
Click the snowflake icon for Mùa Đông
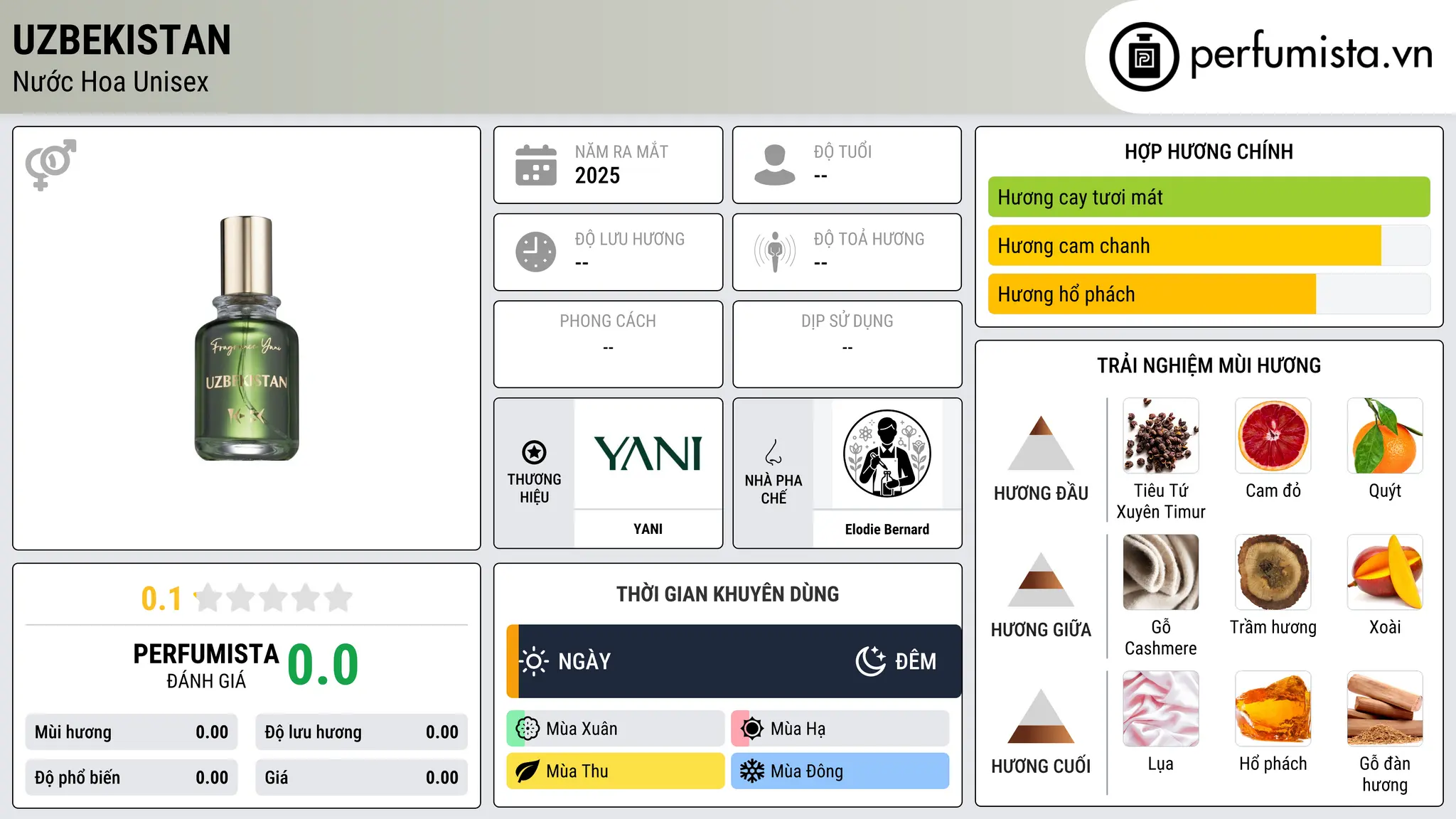pos(752,771)
